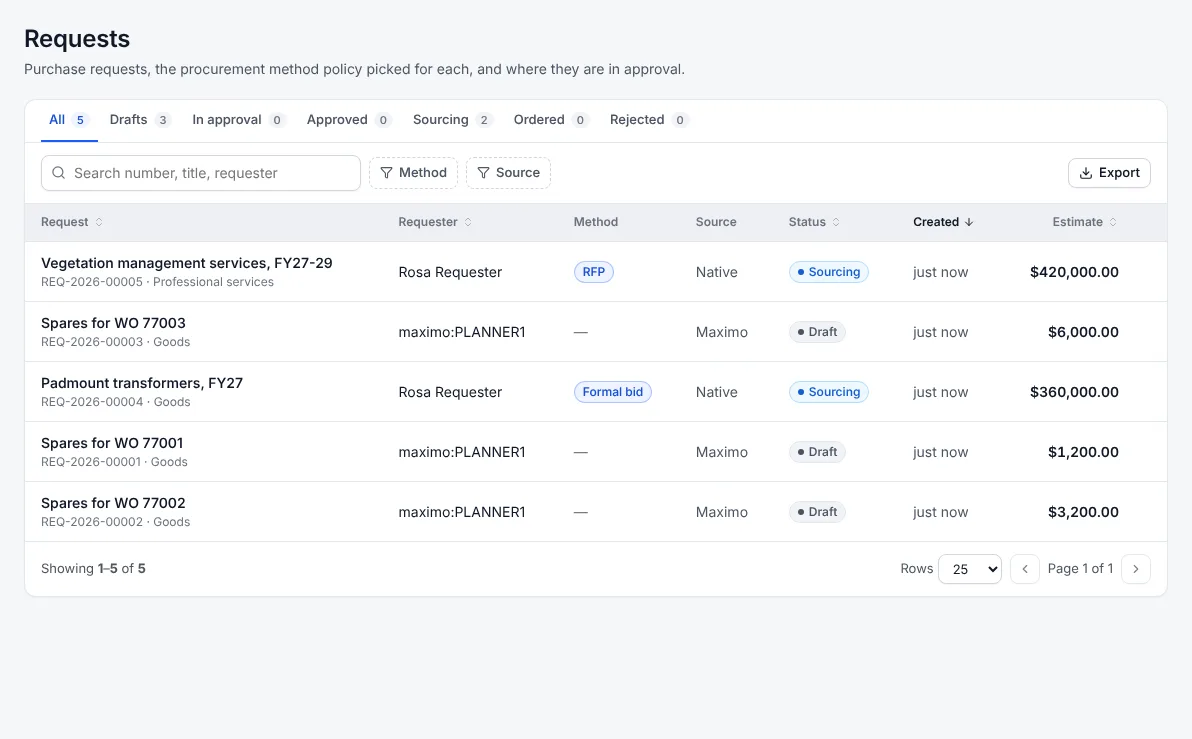This screenshot has height=739, width=1192.
Task: Click Native source in the Vegetation management row
Action: [717, 272]
